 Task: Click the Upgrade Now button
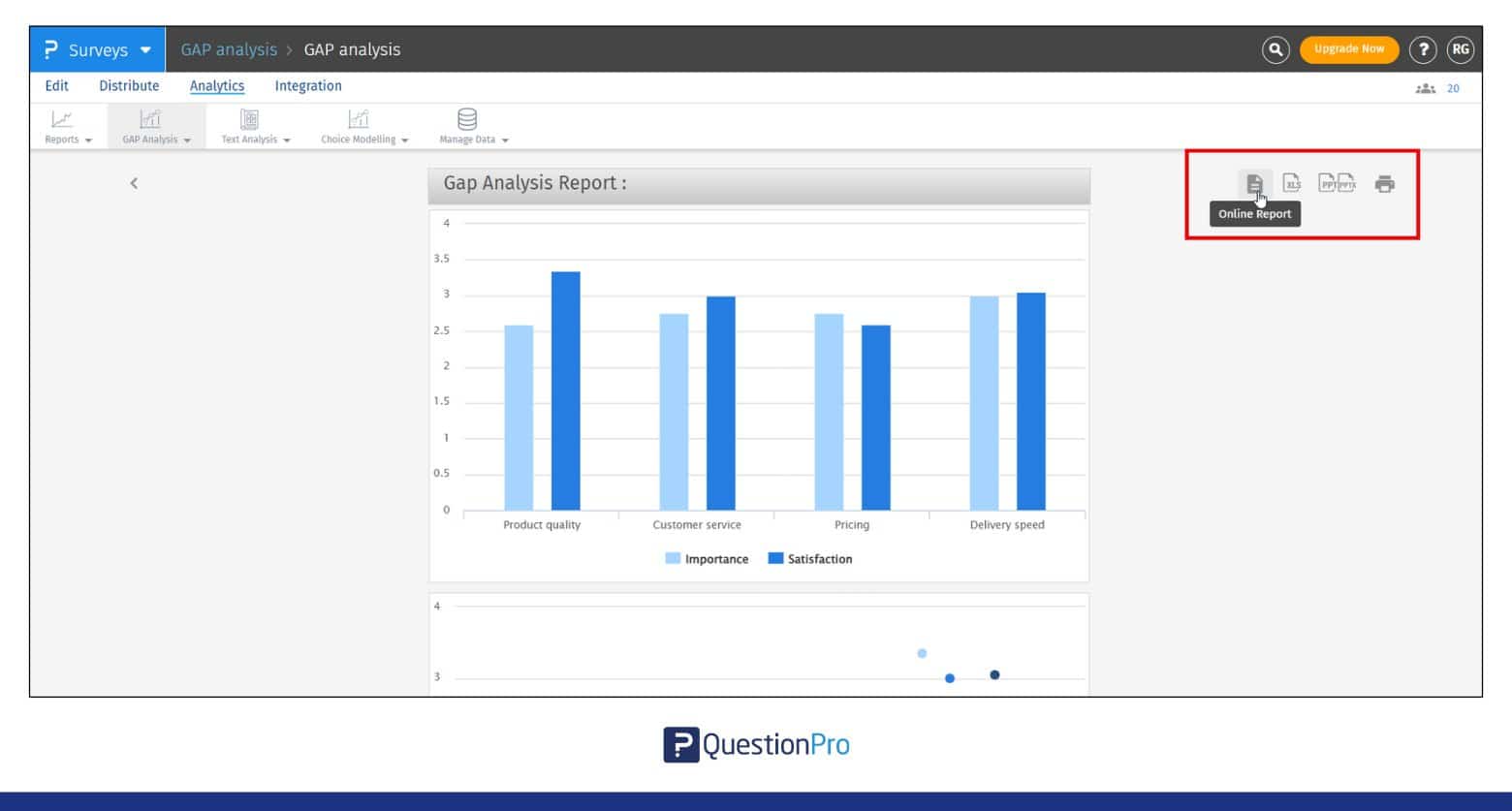click(x=1348, y=47)
